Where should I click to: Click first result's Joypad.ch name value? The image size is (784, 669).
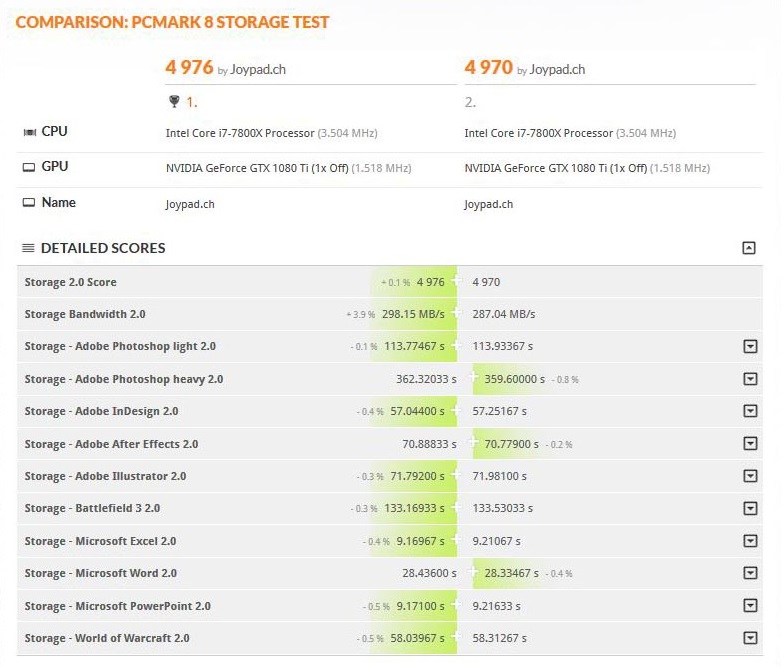(190, 204)
